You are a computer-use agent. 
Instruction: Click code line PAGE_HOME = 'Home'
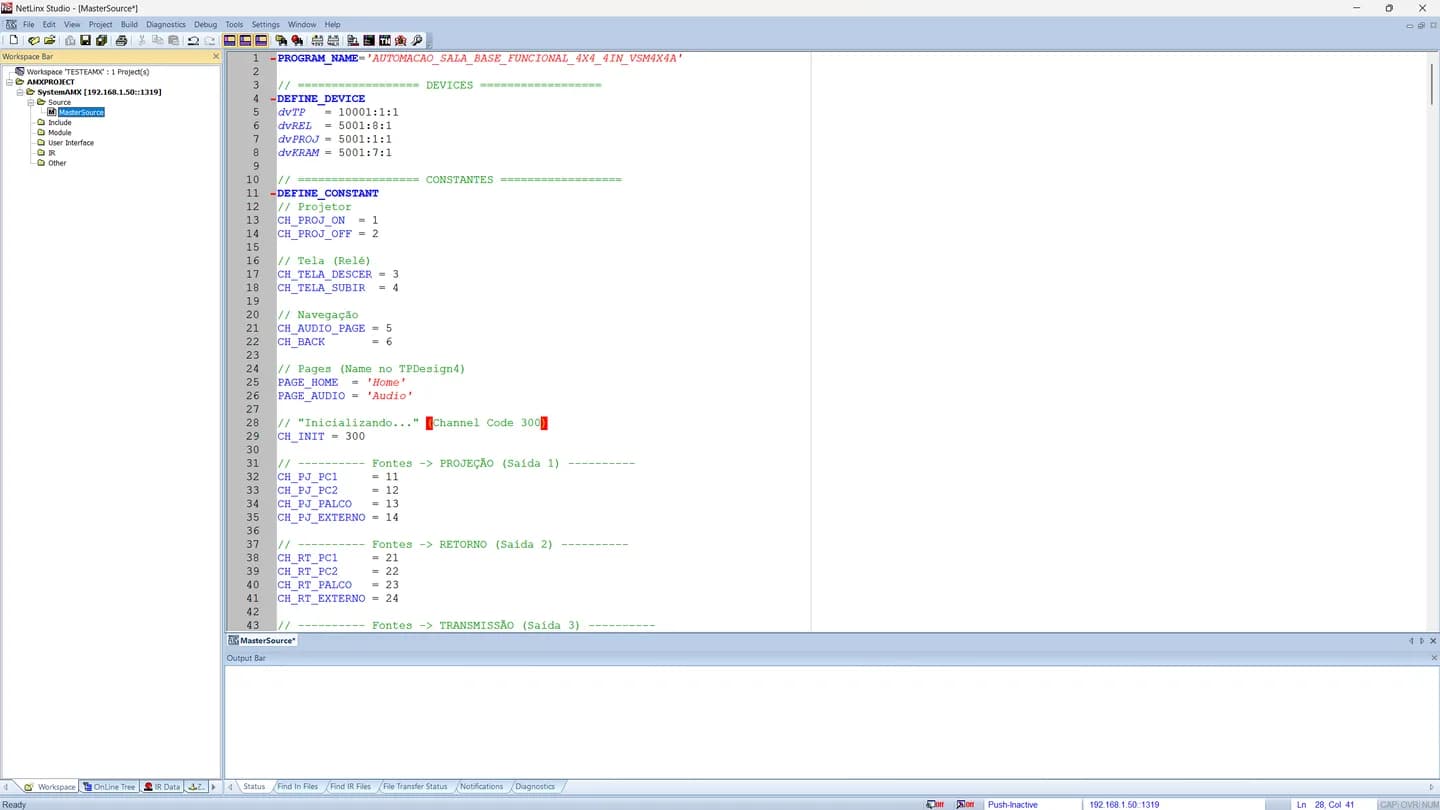coord(341,383)
